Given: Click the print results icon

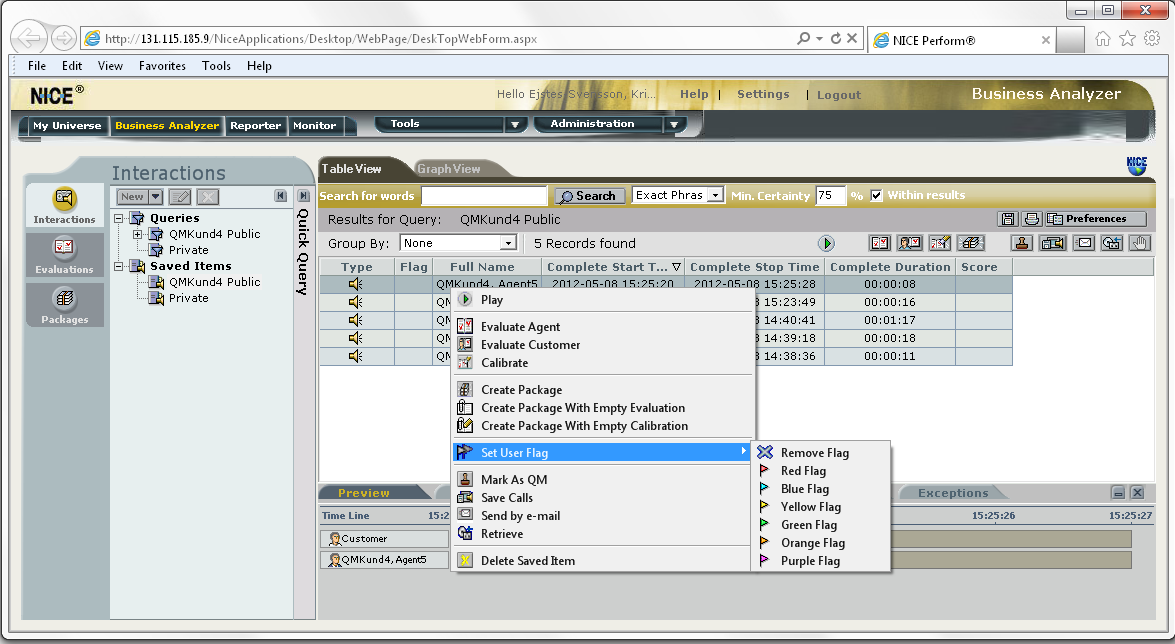Looking at the screenshot, I should point(1032,219).
